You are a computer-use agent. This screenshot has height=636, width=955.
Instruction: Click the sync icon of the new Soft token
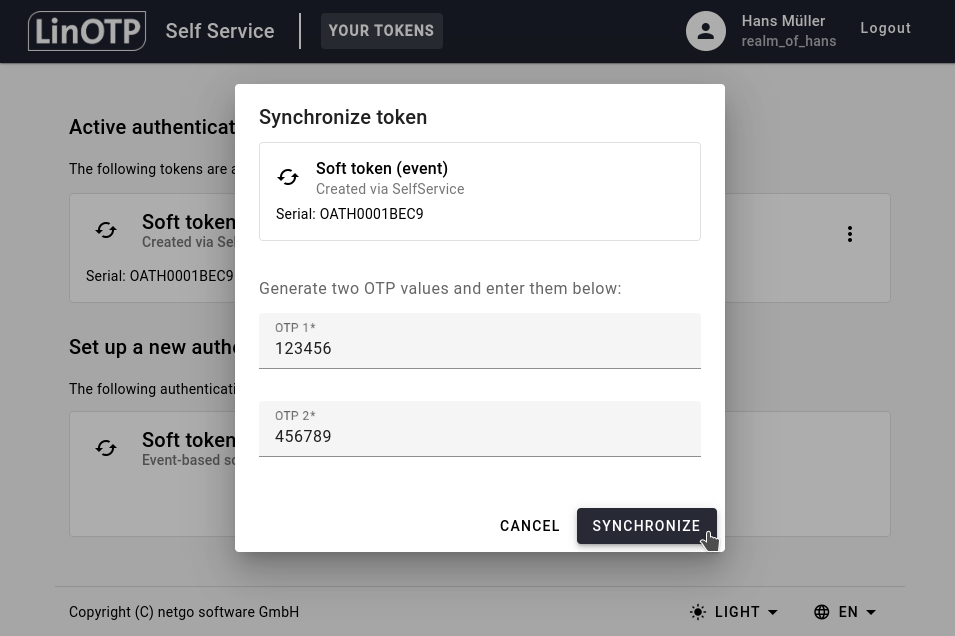[x=106, y=448]
